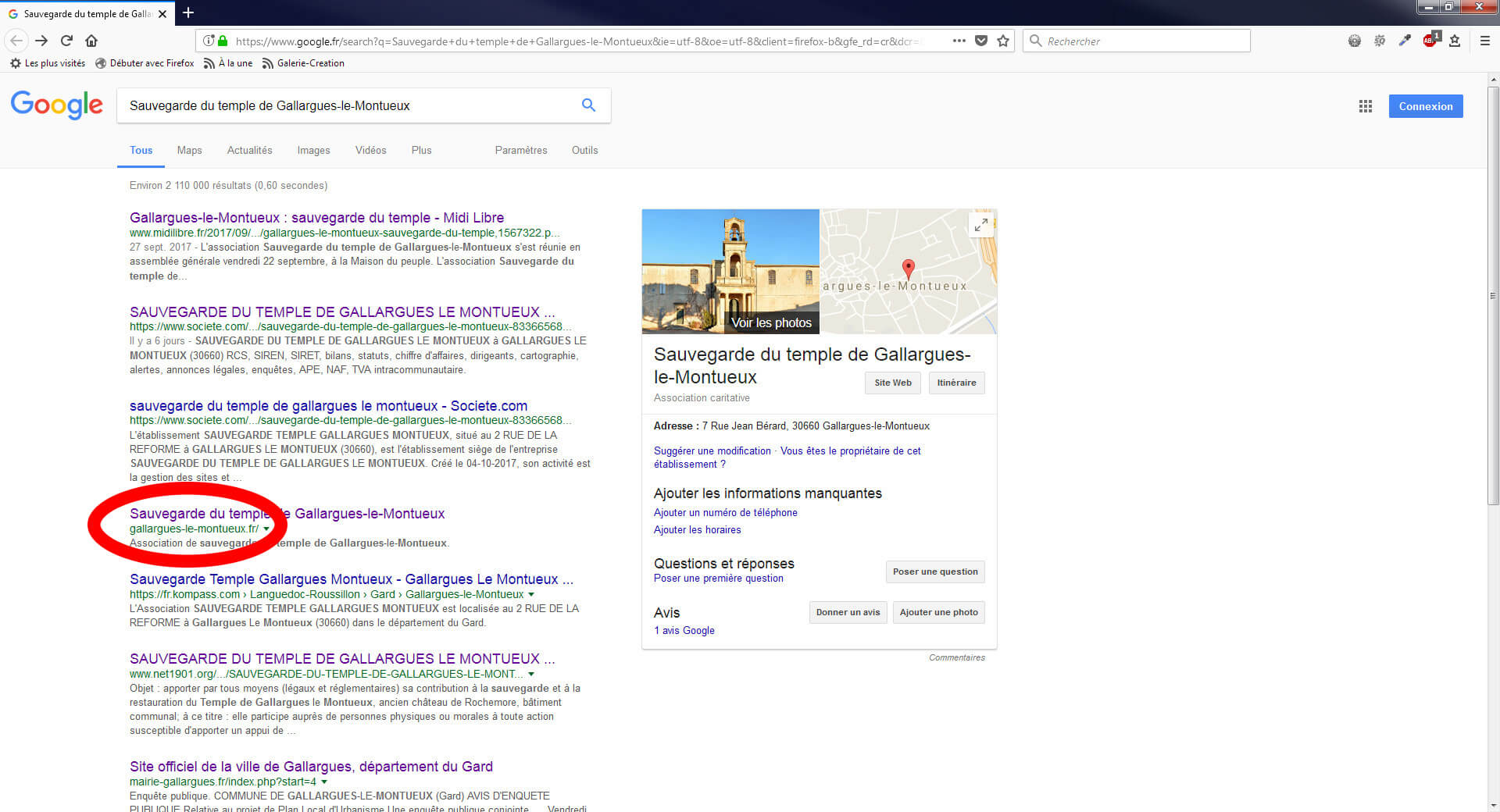Open 'Sauvegarde Temple Gallargues Montueux' Kompass result
The width and height of the screenshot is (1500, 812).
(352, 579)
